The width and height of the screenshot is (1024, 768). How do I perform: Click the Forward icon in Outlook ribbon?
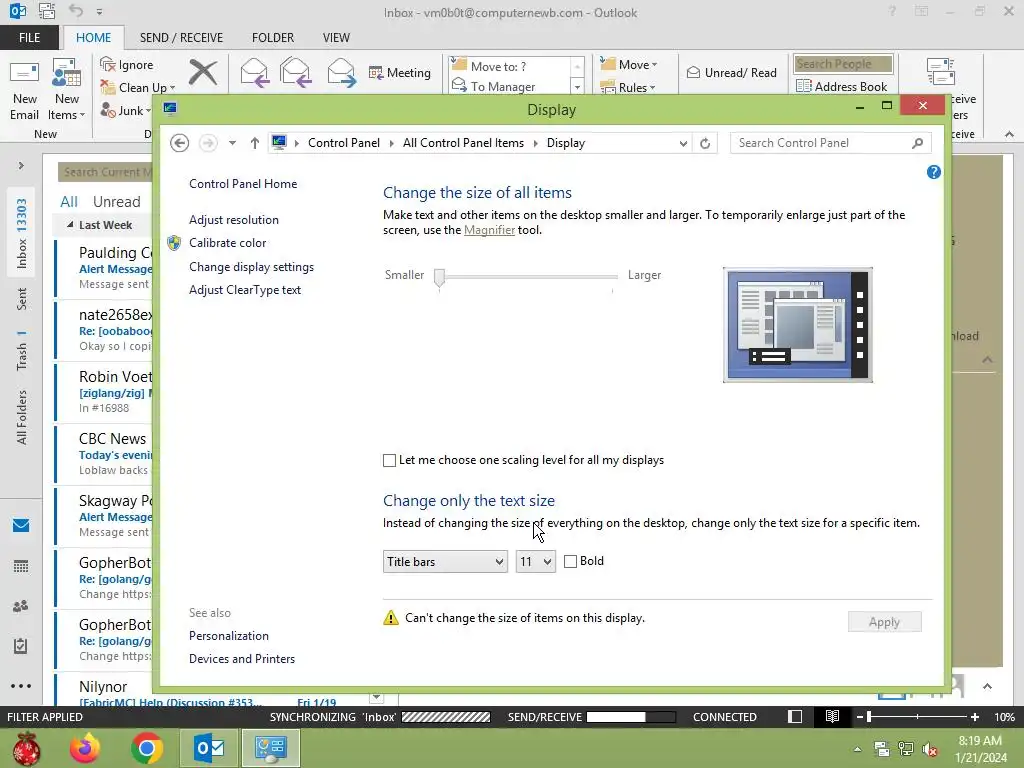coord(341,72)
